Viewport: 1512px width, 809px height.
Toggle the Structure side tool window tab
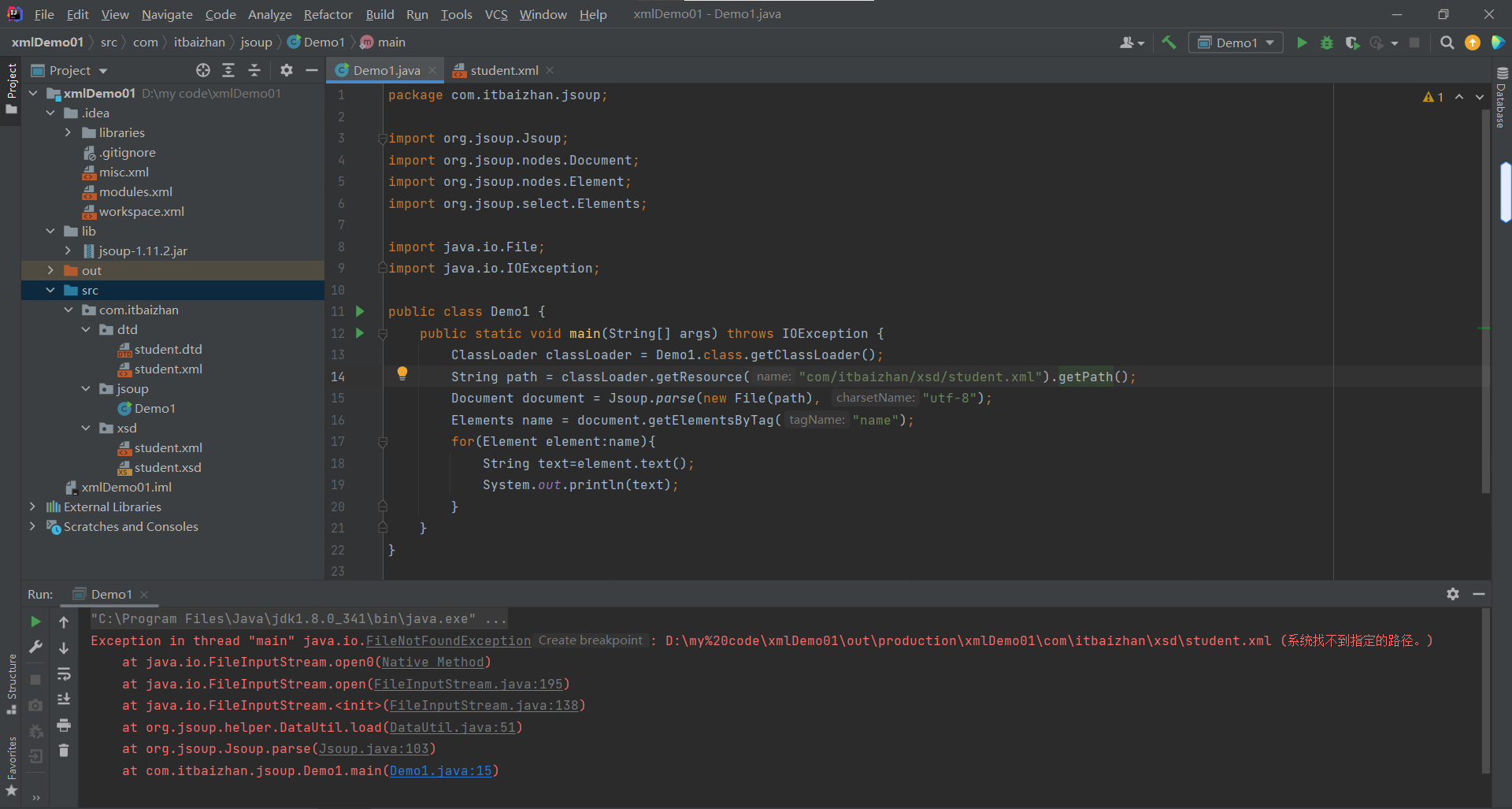11,684
